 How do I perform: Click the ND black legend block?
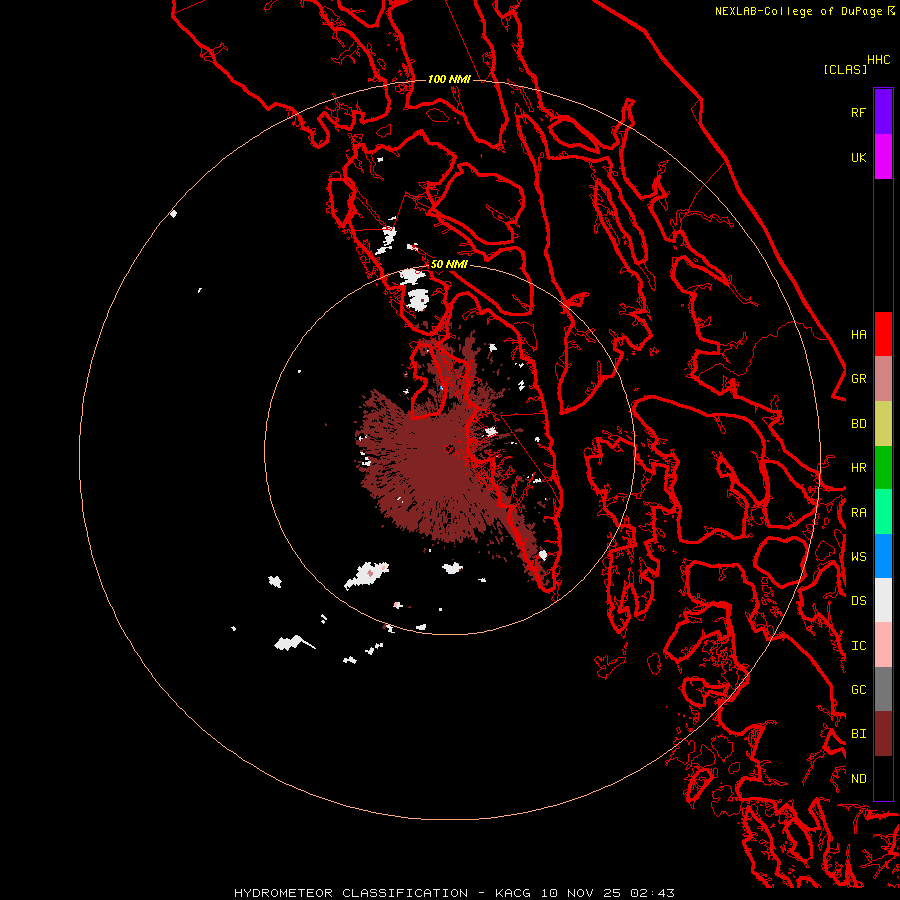tap(883, 778)
